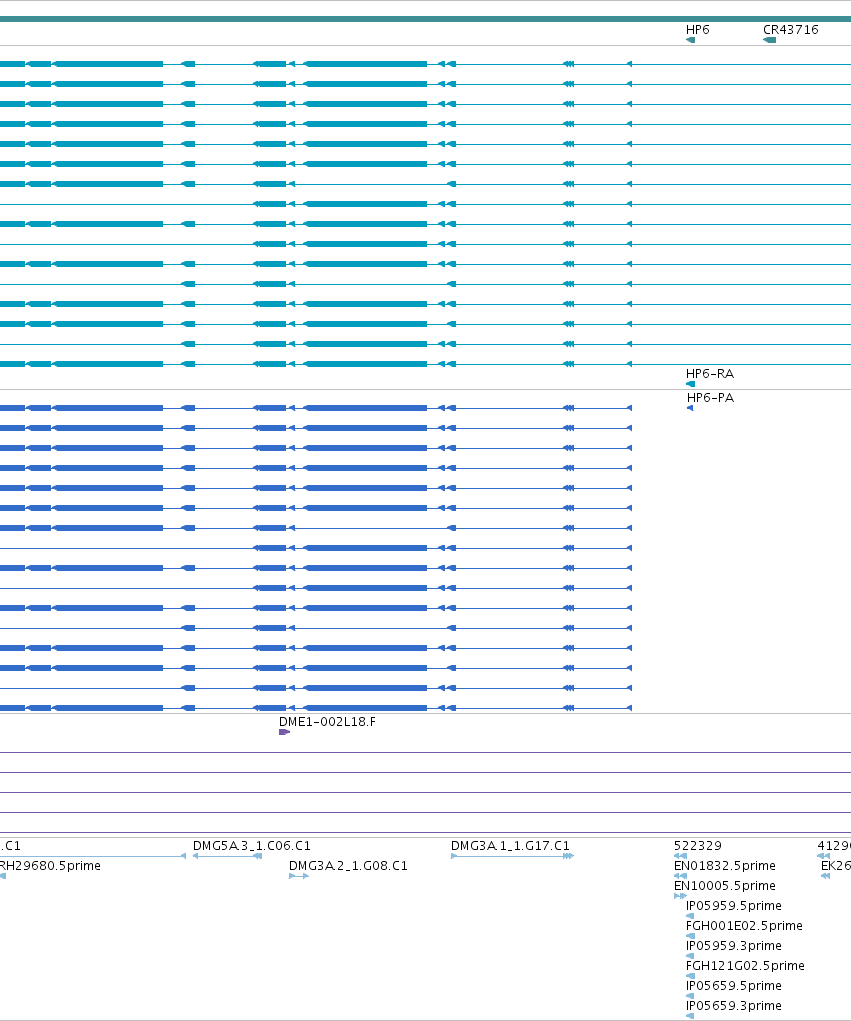The height and width of the screenshot is (1021, 851).
Task: Select the DMG3A2_1.G08.C1 arrow glyph
Action: 299,876
